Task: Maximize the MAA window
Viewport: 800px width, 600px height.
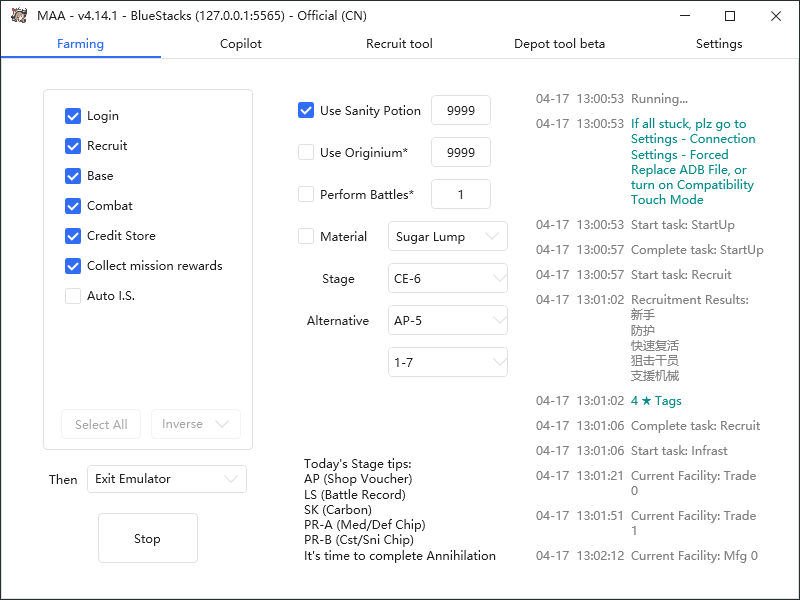Action: click(730, 16)
